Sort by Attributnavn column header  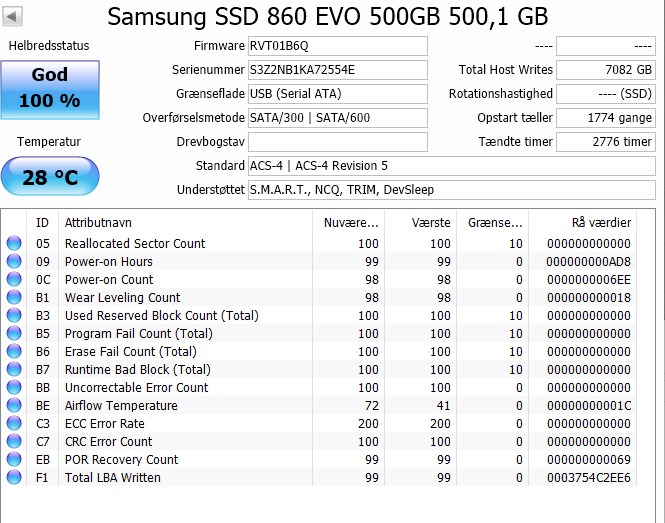coord(185,222)
